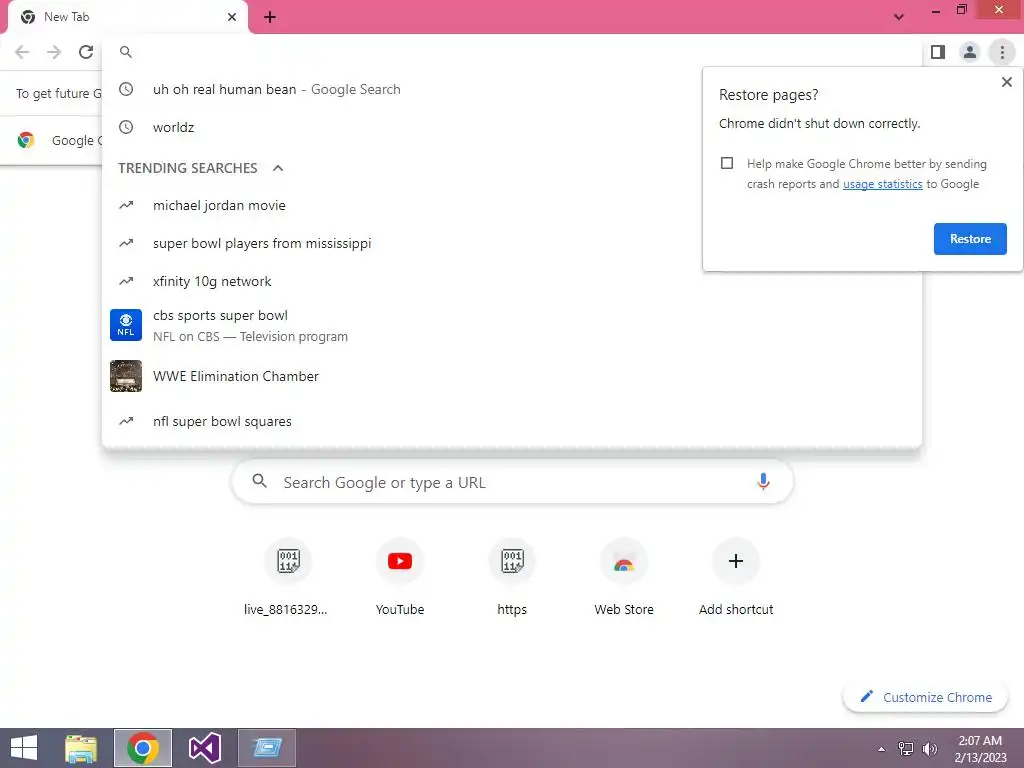Collapse the Trending Searches section
1024x768 pixels.
278,168
